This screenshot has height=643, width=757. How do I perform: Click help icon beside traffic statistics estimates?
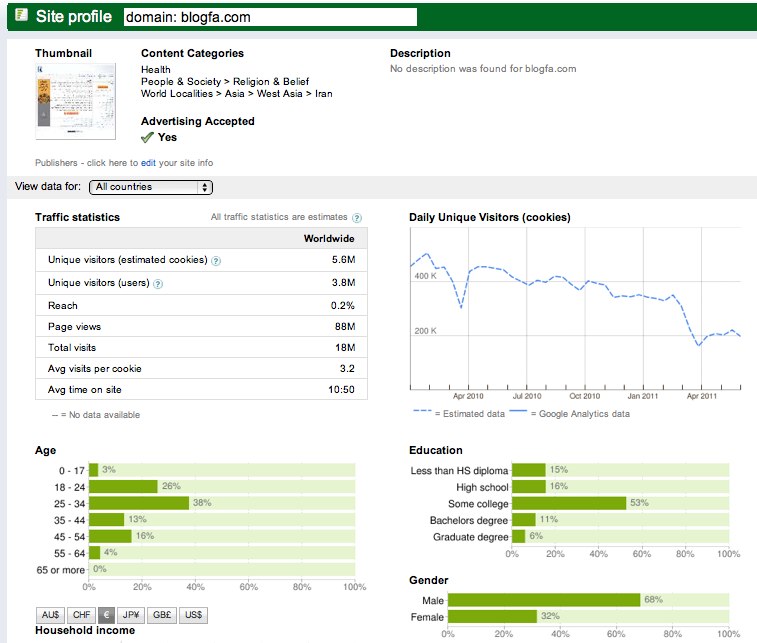coord(357,218)
